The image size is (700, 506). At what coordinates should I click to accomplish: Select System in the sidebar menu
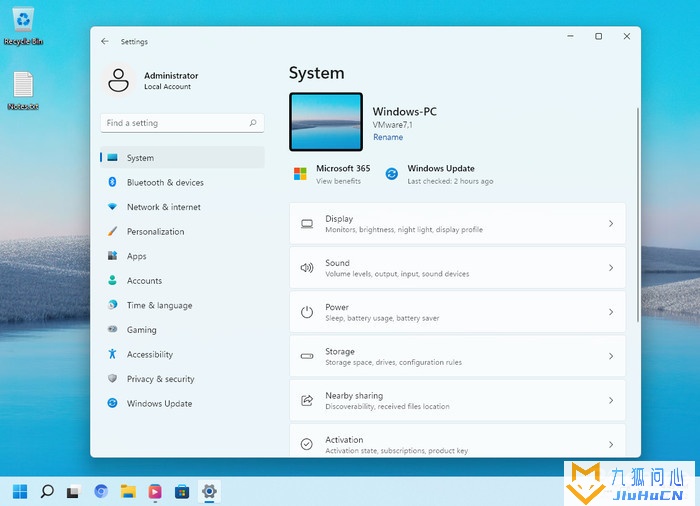pyautogui.click(x=182, y=158)
